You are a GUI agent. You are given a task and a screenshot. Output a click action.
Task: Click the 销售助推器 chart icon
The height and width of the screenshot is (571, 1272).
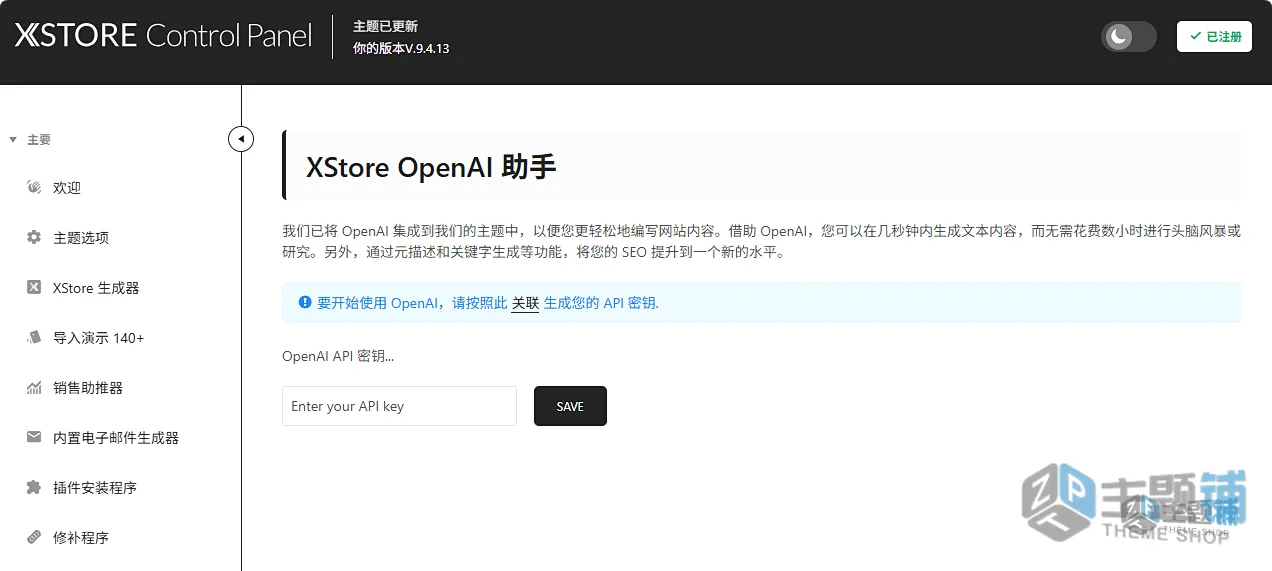[34, 387]
